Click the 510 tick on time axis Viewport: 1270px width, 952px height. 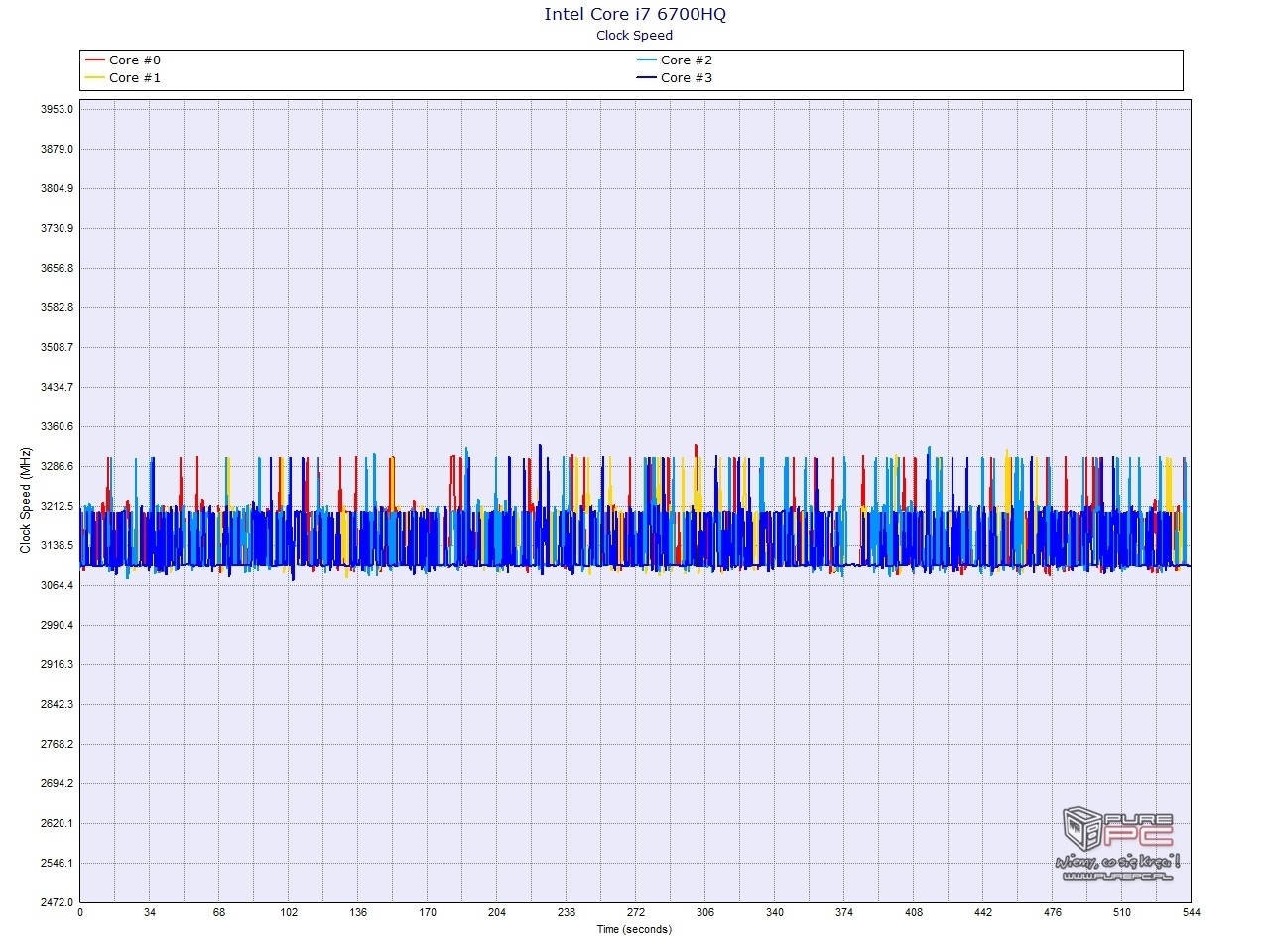pos(1122,913)
